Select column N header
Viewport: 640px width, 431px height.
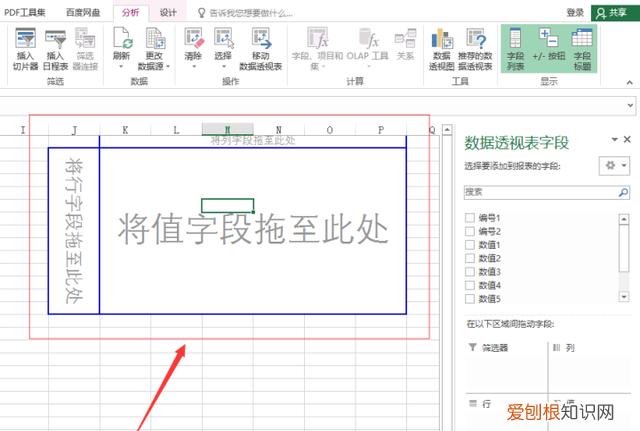(279, 130)
